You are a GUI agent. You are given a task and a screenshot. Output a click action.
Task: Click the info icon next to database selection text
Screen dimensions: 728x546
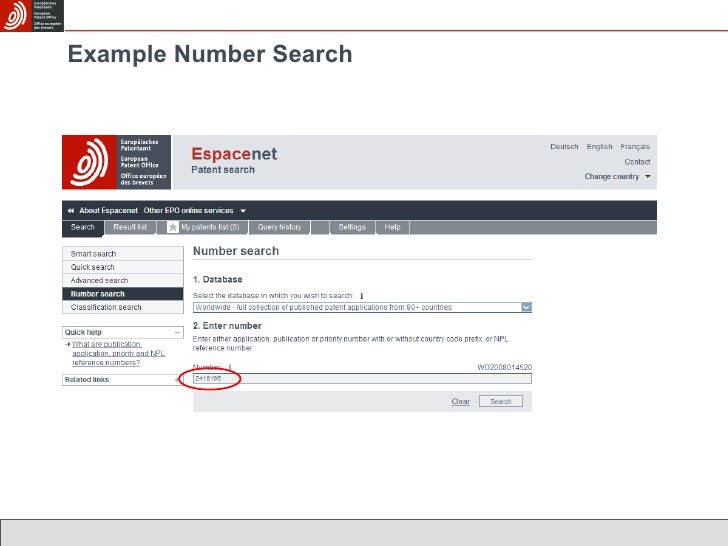362,296
